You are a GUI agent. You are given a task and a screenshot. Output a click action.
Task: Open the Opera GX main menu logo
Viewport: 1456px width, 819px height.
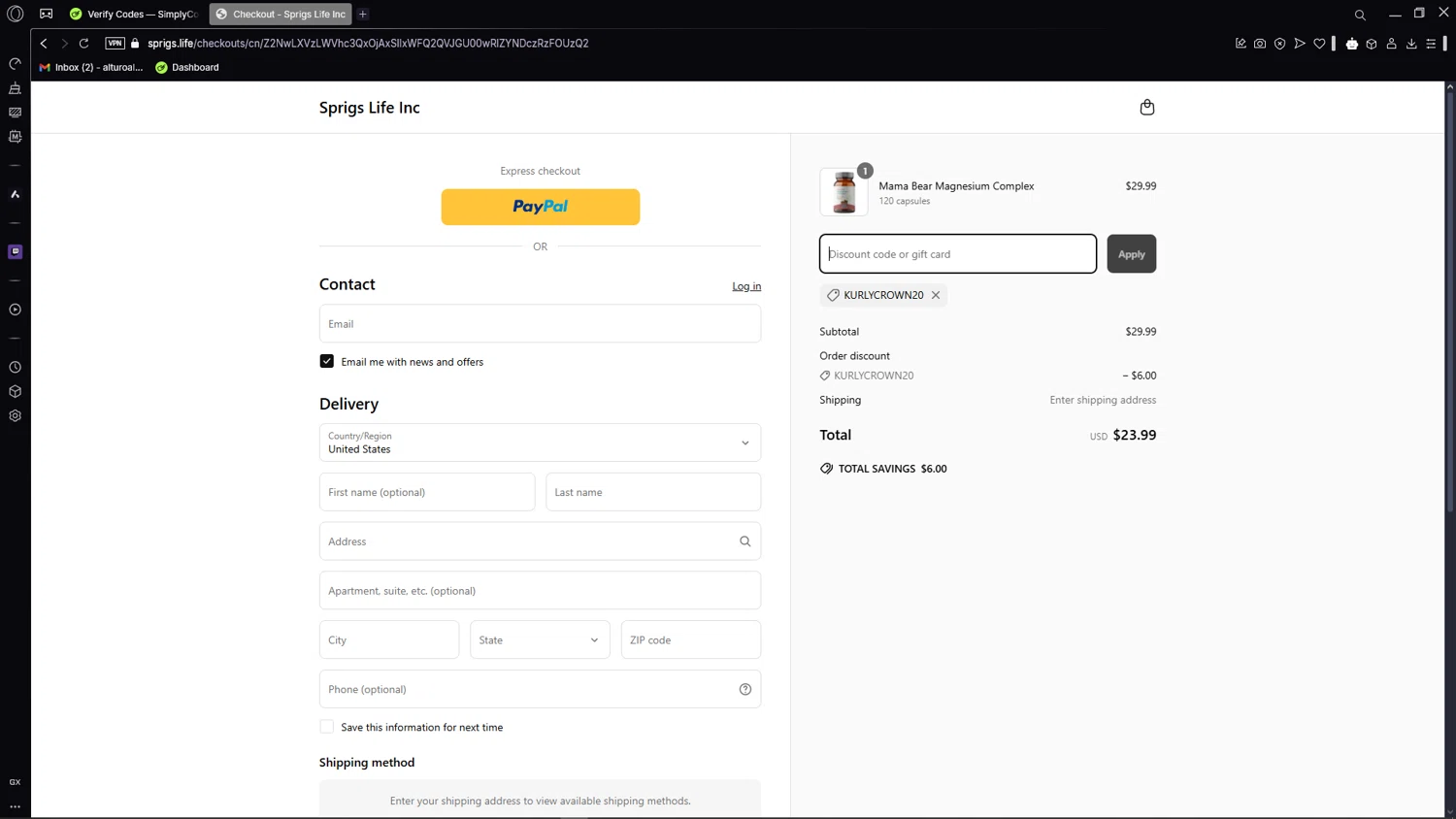[x=16, y=14]
